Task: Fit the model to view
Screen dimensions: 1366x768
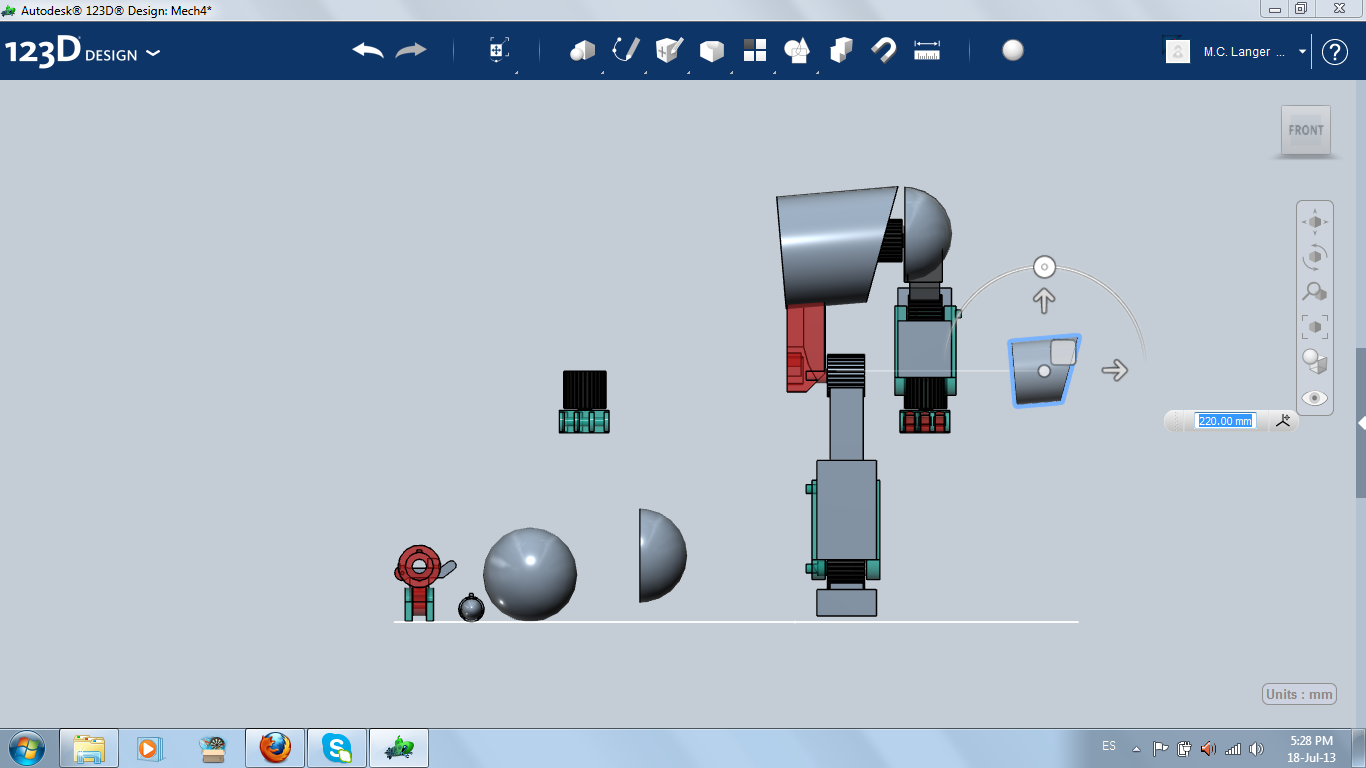Action: 1315,326
